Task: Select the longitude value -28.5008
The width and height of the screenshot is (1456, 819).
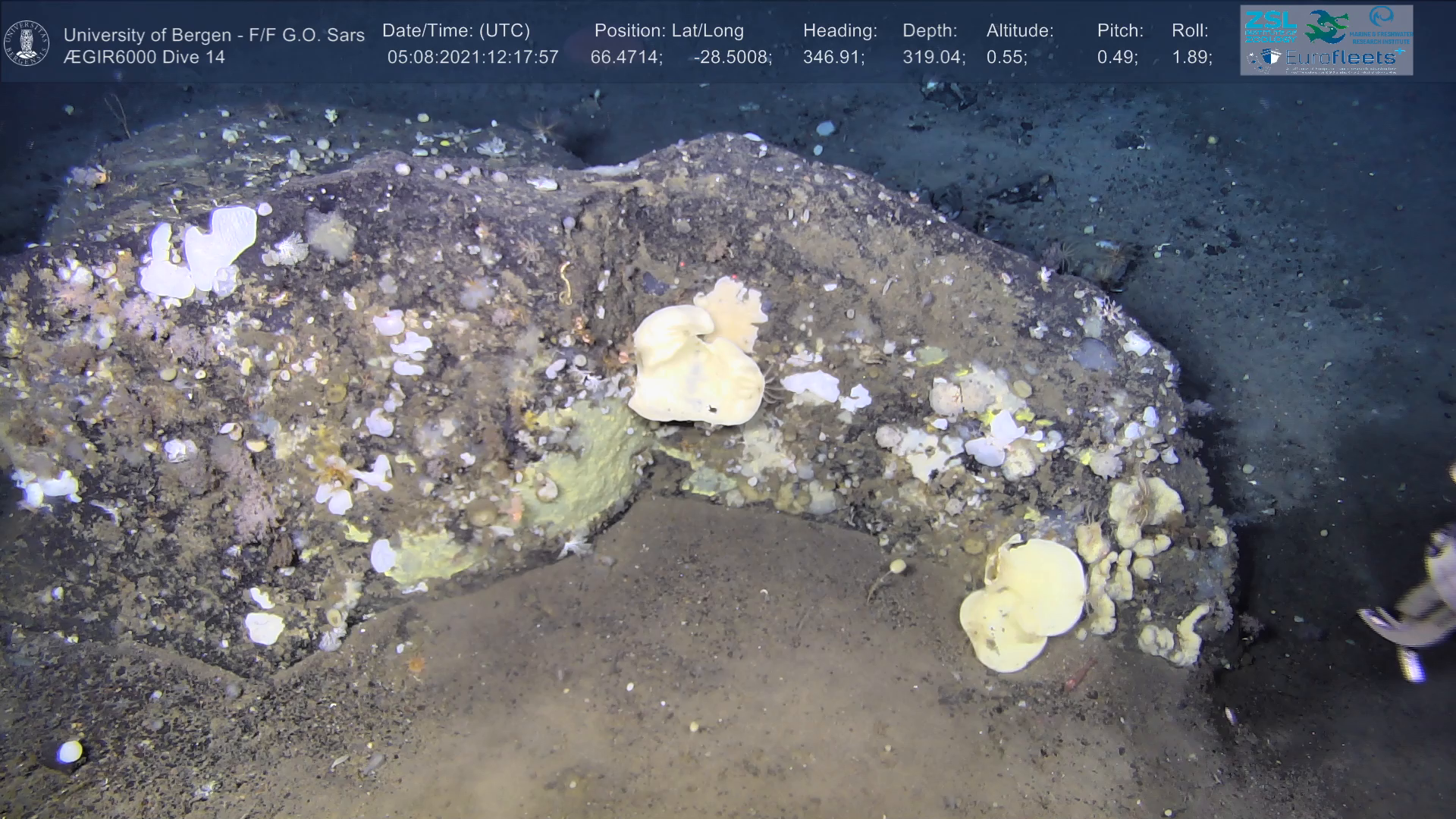Action: (x=731, y=57)
